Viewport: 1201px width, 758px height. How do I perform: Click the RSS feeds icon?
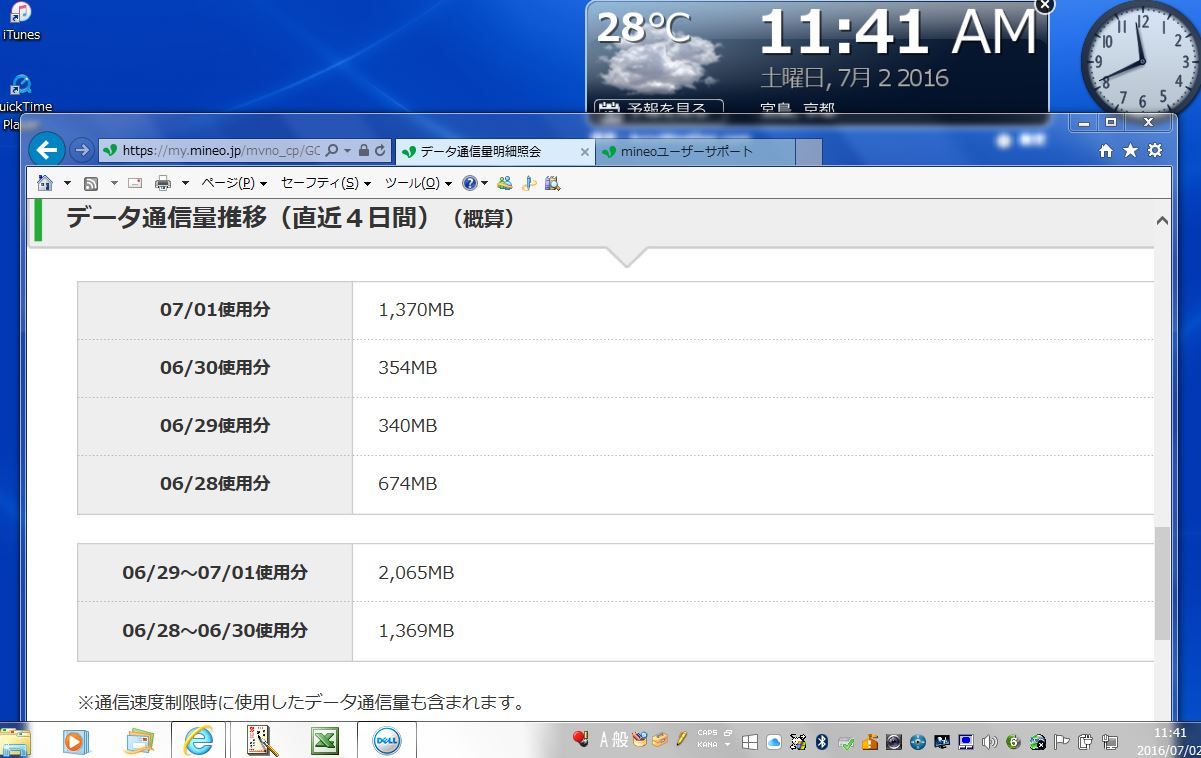pos(91,183)
